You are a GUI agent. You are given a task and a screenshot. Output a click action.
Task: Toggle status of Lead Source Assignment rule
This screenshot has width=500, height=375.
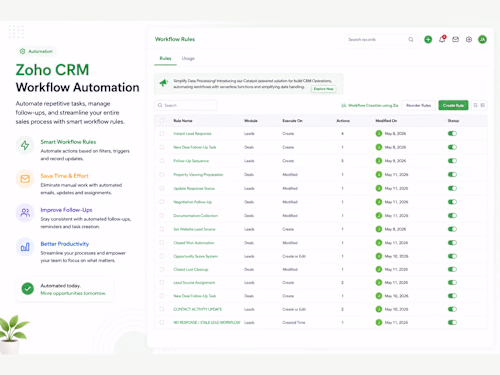tap(452, 283)
